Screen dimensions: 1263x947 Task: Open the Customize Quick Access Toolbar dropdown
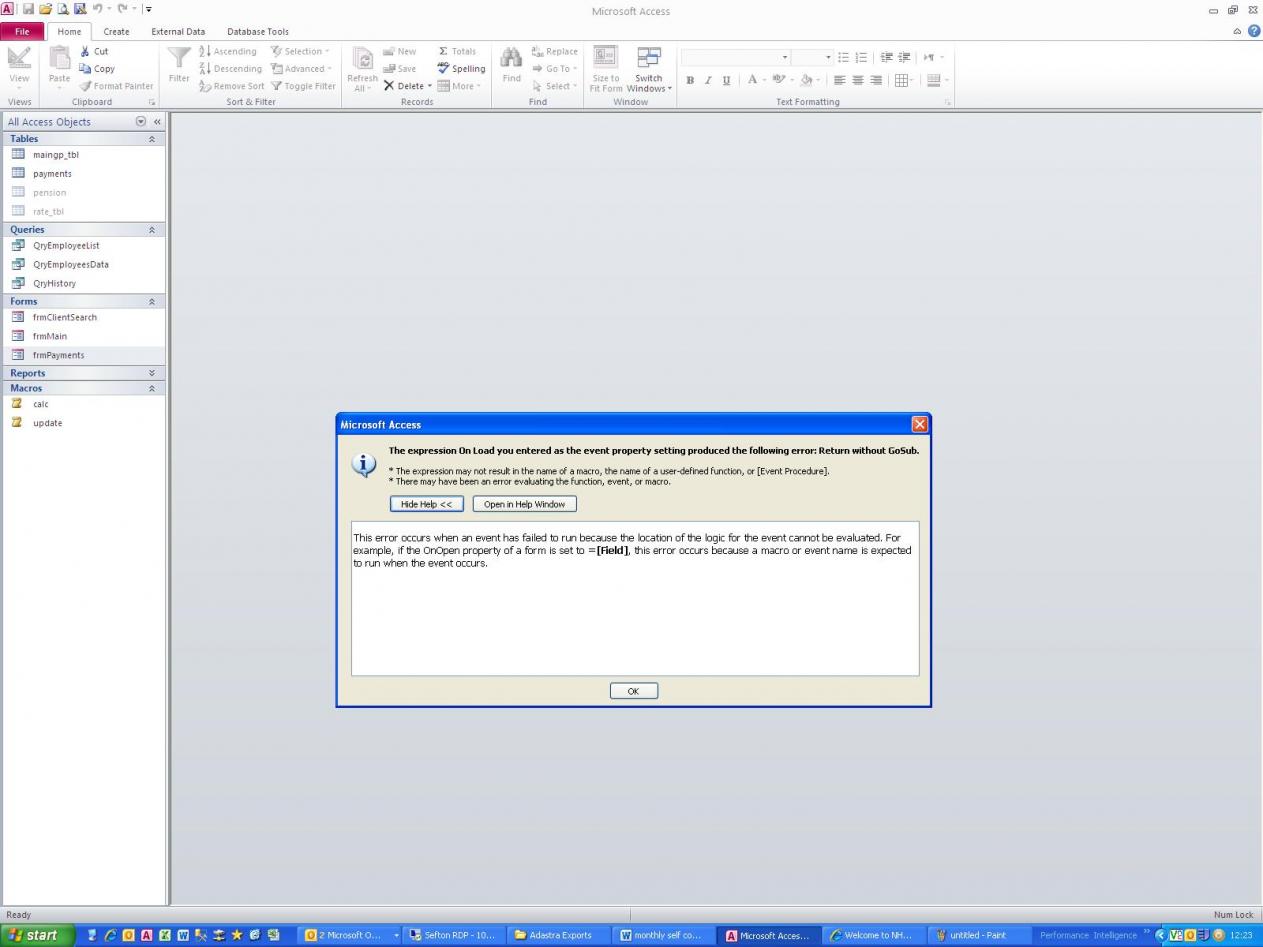pyautogui.click(x=149, y=9)
